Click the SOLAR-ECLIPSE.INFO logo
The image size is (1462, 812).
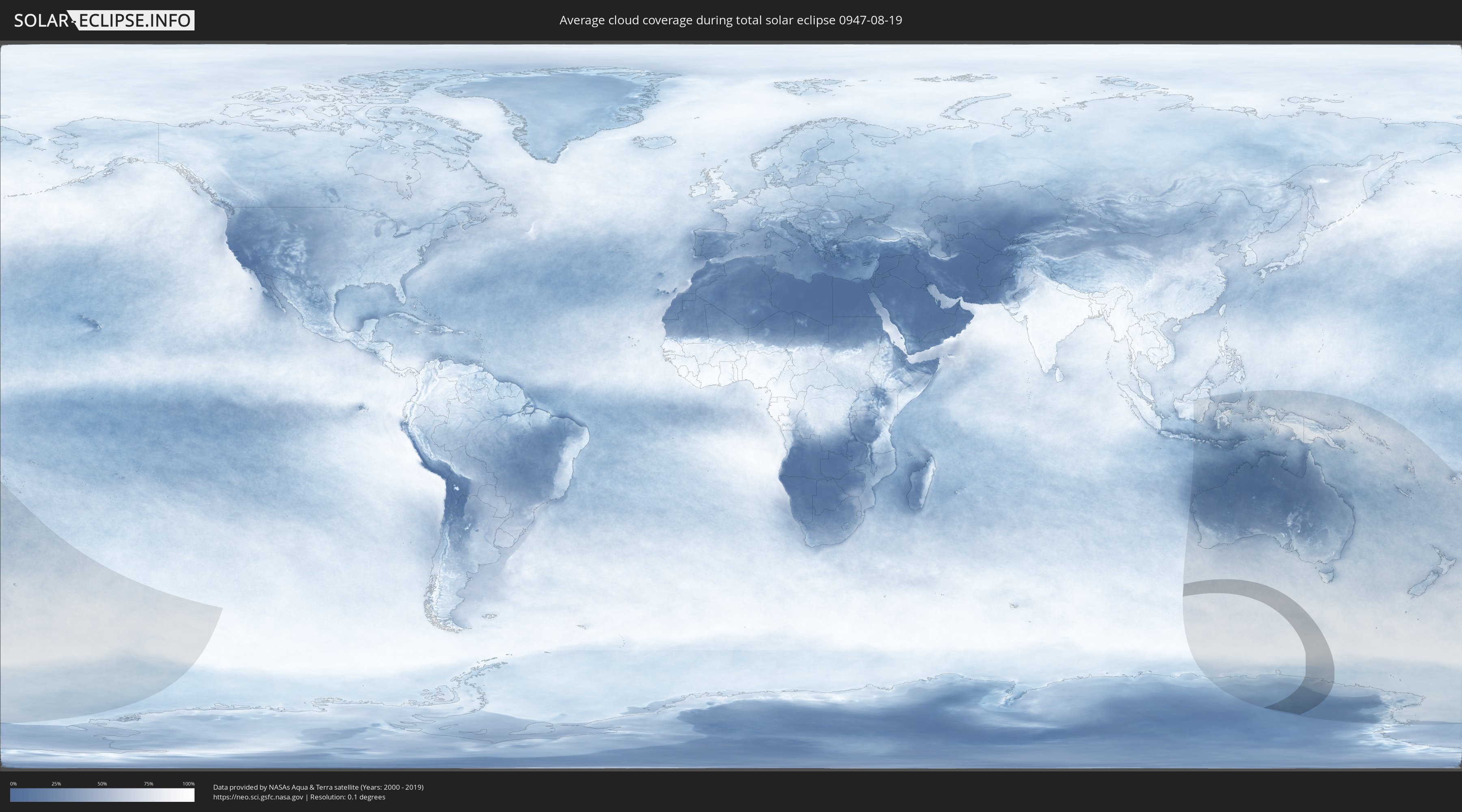[104, 20]
